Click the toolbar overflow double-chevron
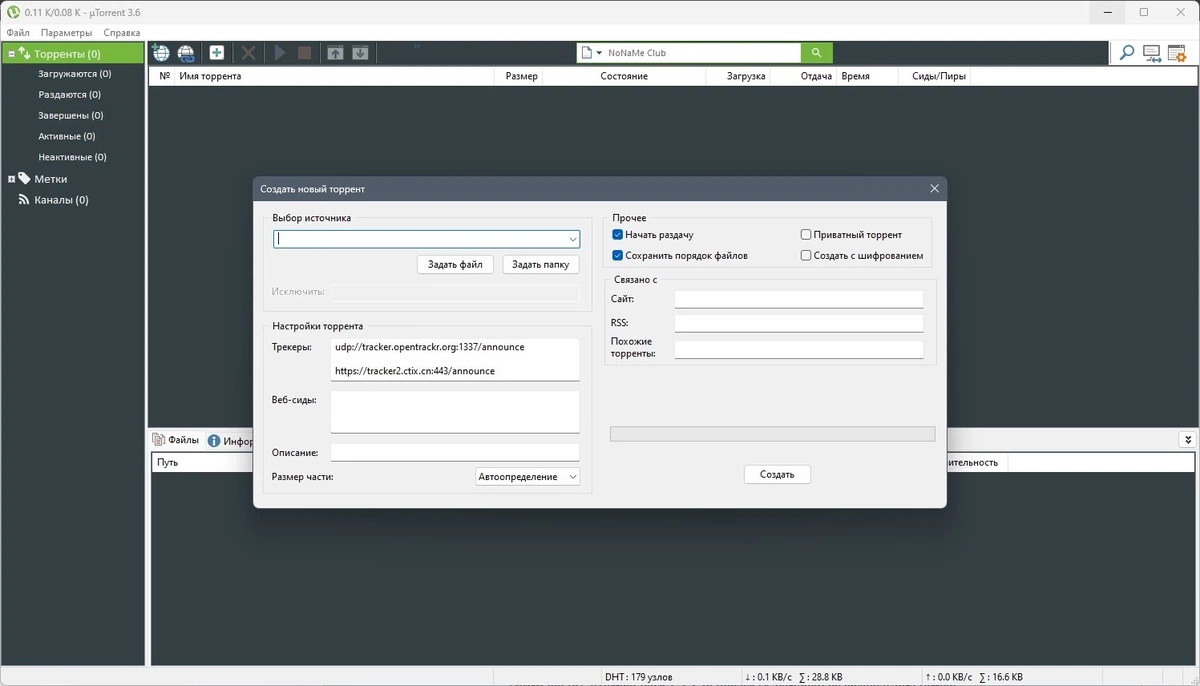Viewport: 1200px width, 686px height. coord(416,46)
